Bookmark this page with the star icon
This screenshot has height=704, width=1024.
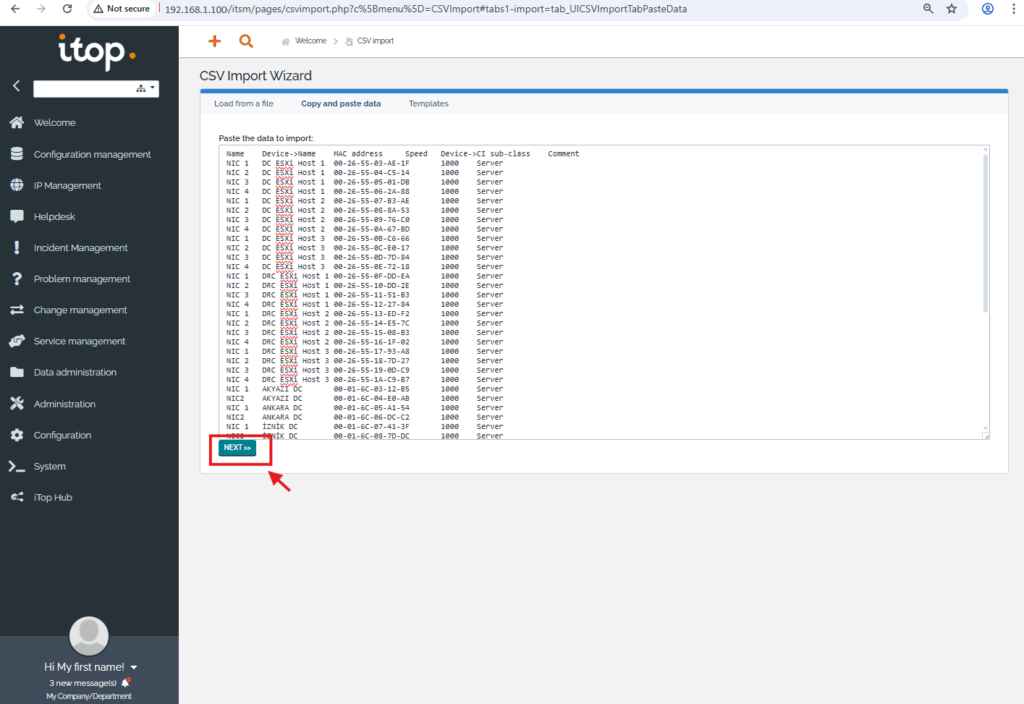tap(951, 8)
